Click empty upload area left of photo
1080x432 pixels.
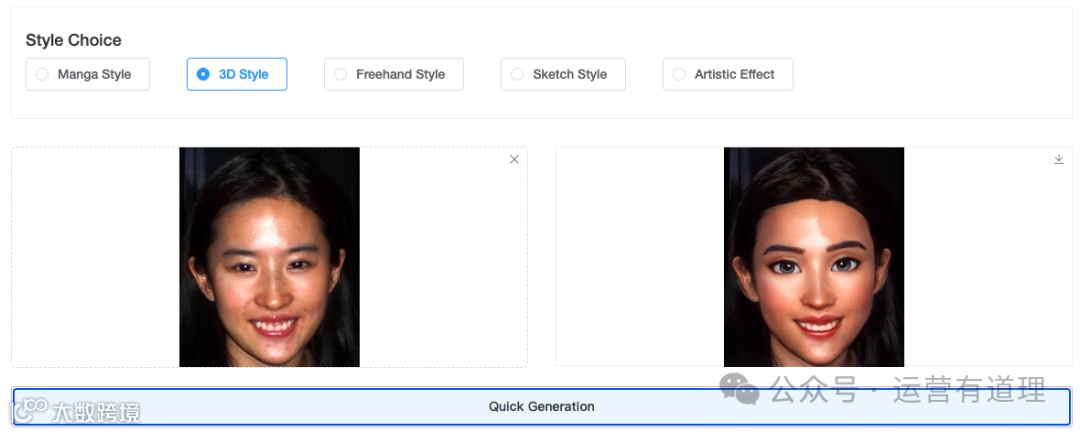tap(95, 257)
